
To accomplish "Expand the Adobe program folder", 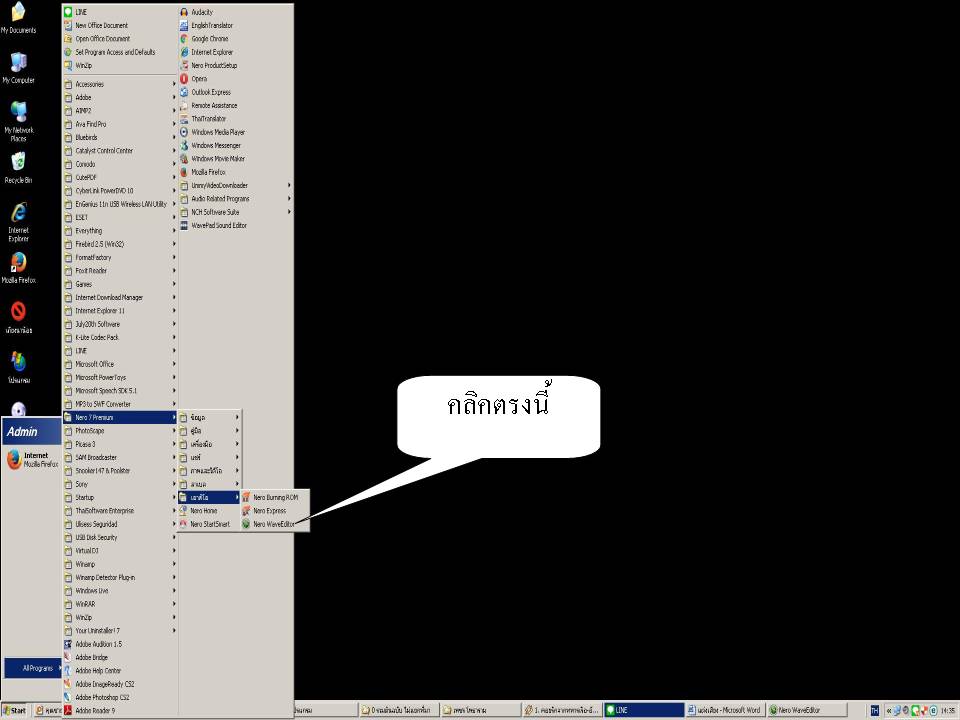I will tap(120, 98).
